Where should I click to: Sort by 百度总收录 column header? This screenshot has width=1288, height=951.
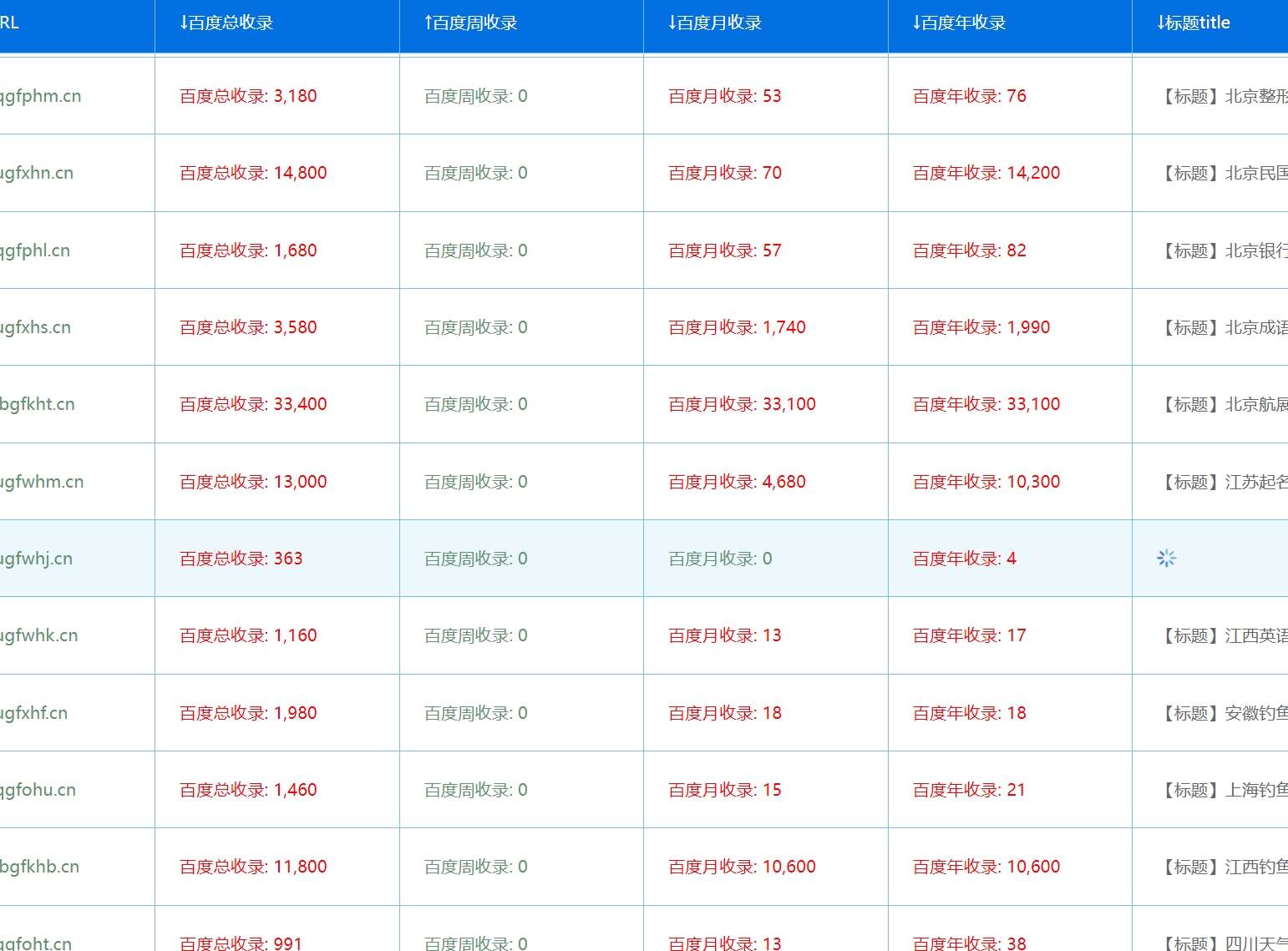226,23
